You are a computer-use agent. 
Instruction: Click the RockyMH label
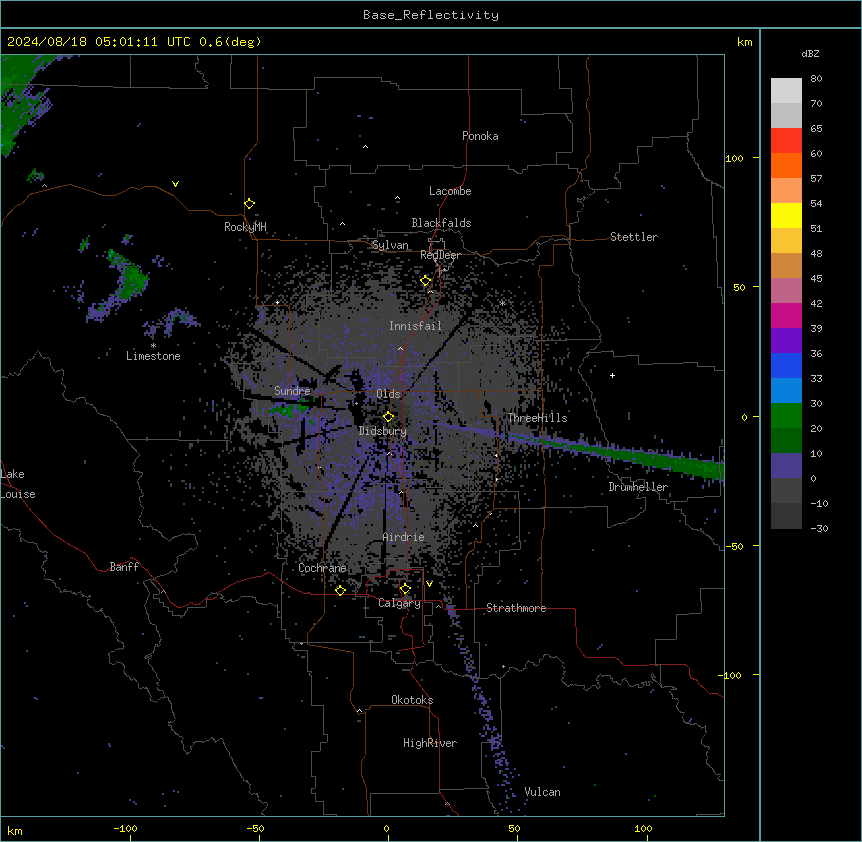click(245, 227)
